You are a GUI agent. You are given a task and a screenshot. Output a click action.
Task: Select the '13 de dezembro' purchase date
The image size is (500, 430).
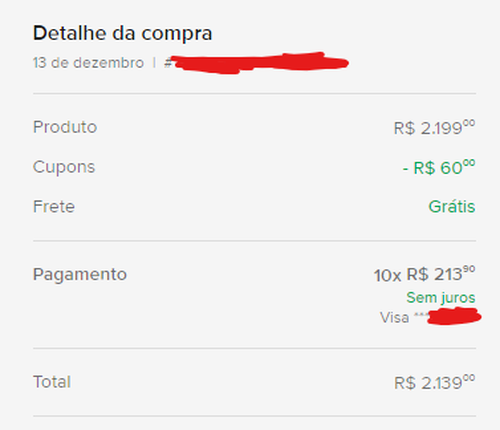(x=88, y=63)
